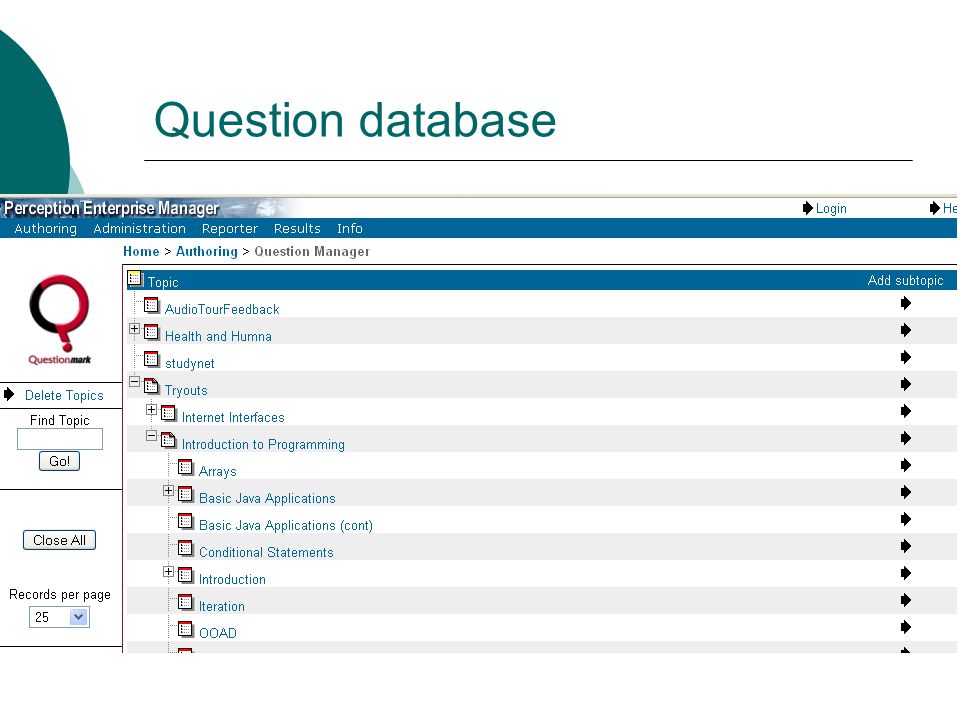960x720 pixels.
Task: Open the Authoring menu
Action: (46, 228)
